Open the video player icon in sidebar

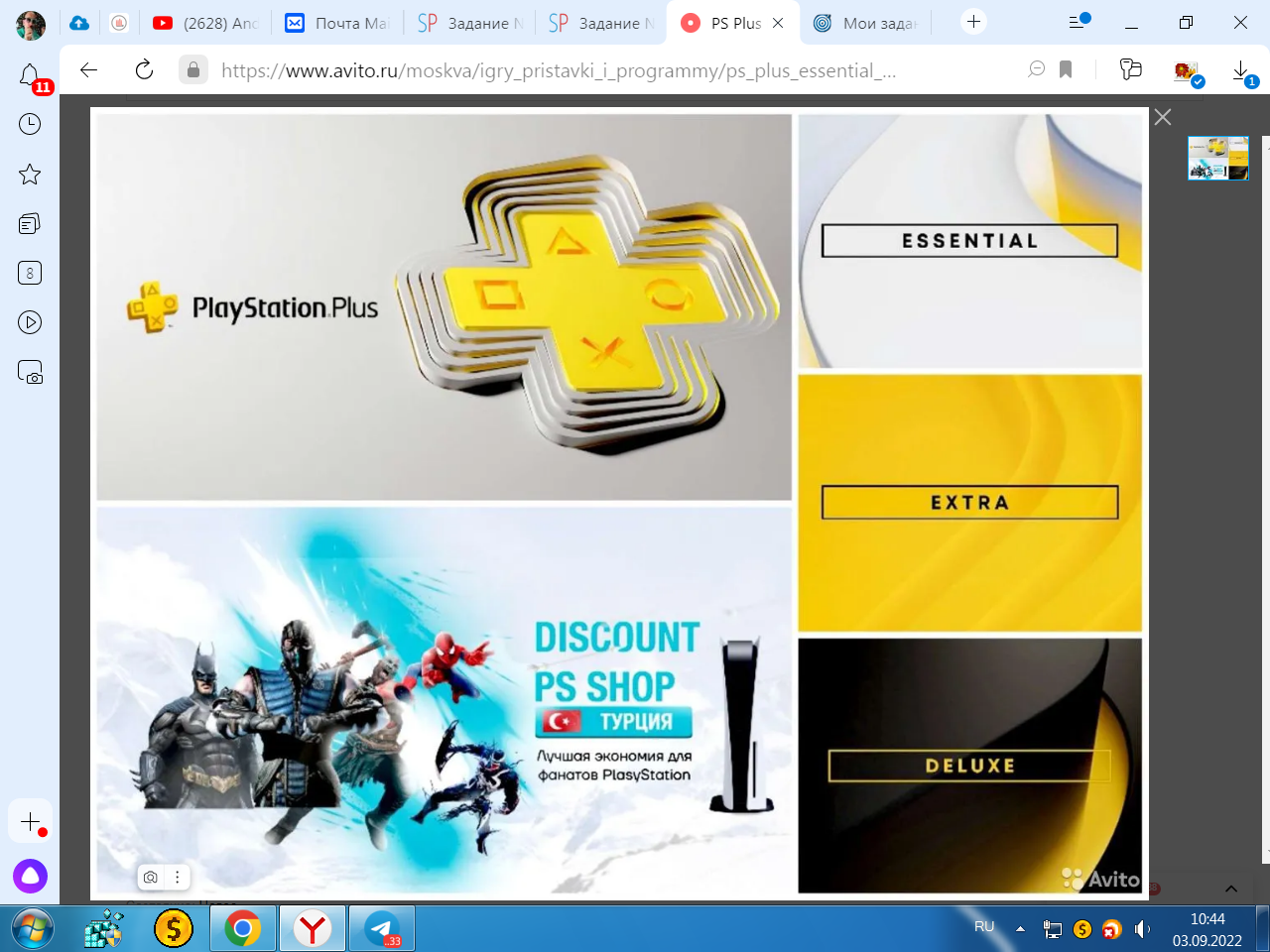click(30, 322)
